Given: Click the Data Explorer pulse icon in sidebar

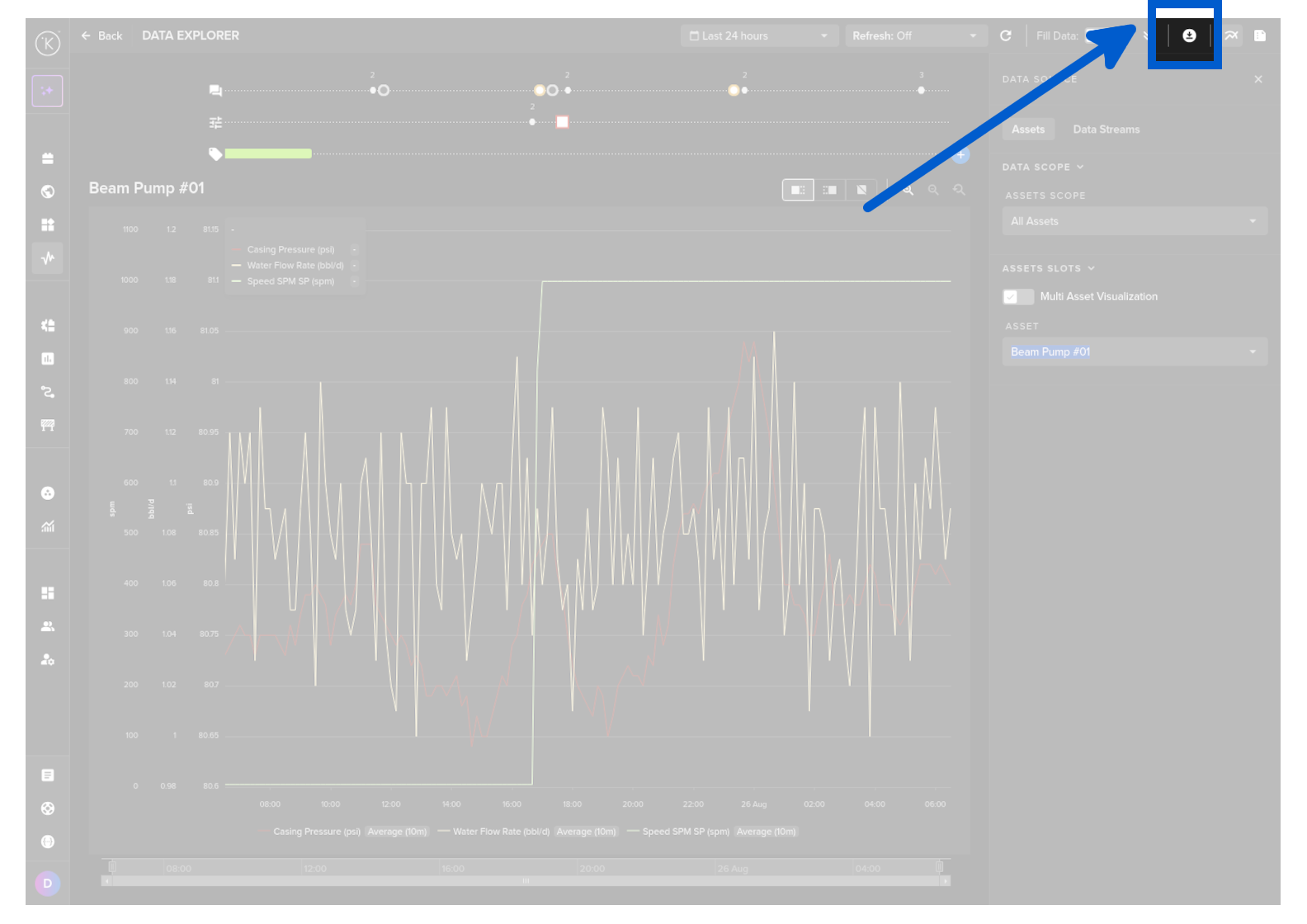Looking at the screenshot, I should pyautogui.click(x=48, y=258).
